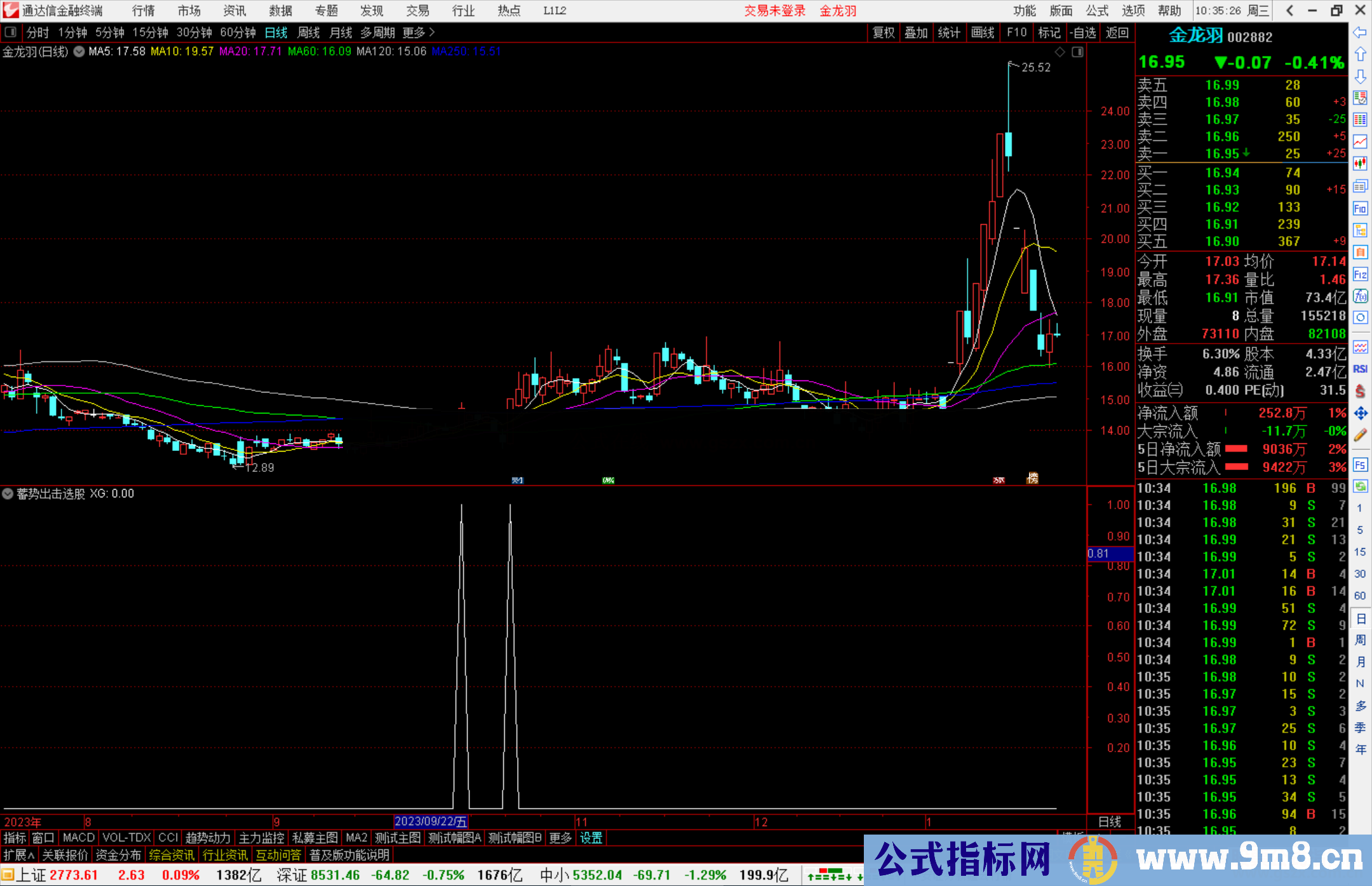Click the panel layout icon before 分时
Screen dimensions: 1372x886
click(11, 32)
